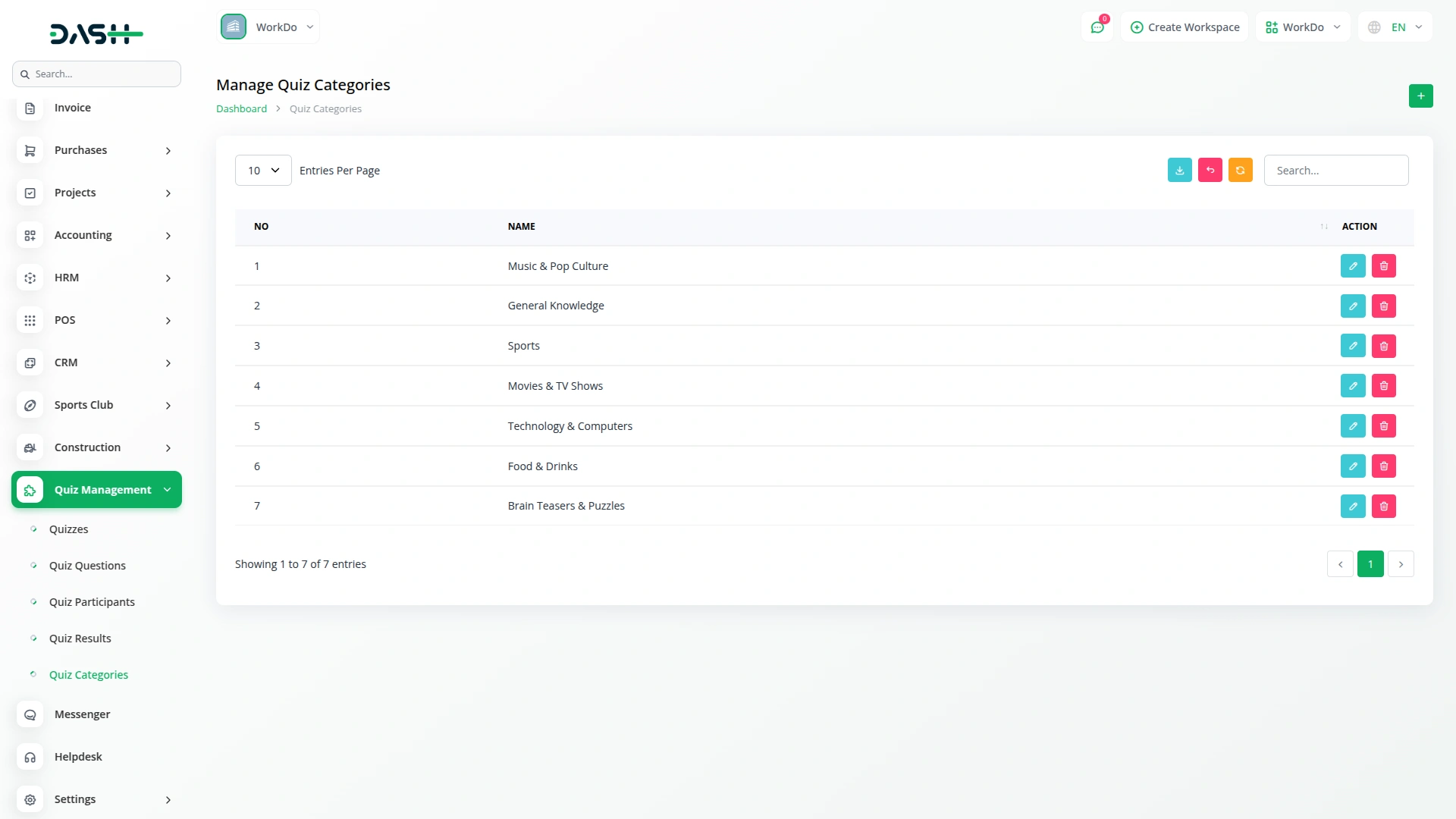Open the chat messages icon in header

pos(1097,27)
